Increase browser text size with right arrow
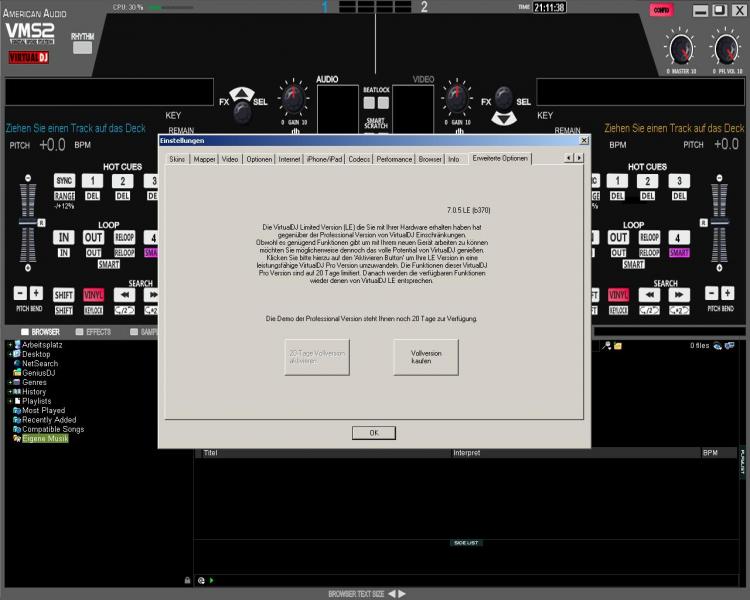This screenshot has width=750, height=600. pyautogui.click(x=402, y=594)
